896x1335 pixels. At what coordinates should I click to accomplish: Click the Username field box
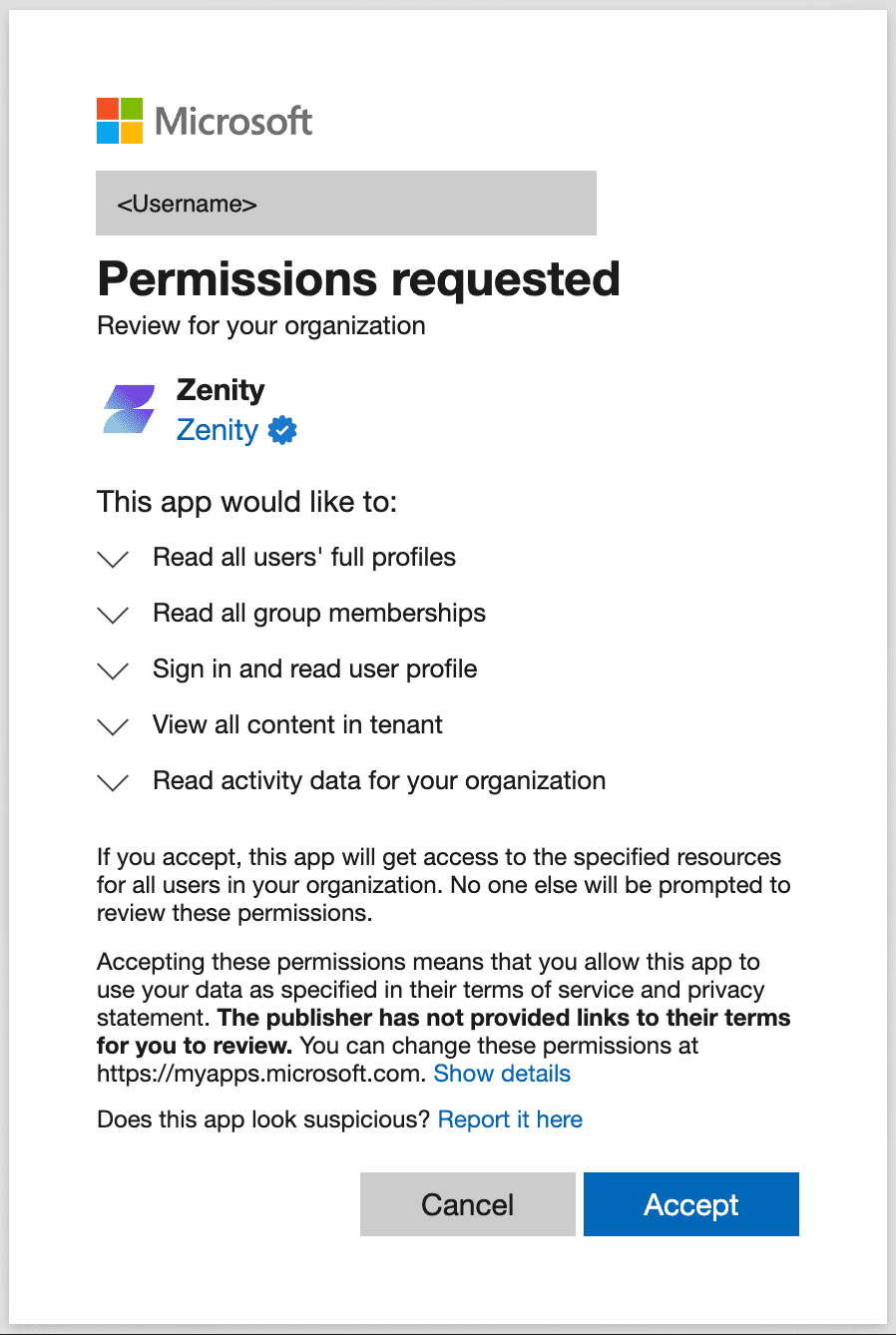click(x=346, y=204)
